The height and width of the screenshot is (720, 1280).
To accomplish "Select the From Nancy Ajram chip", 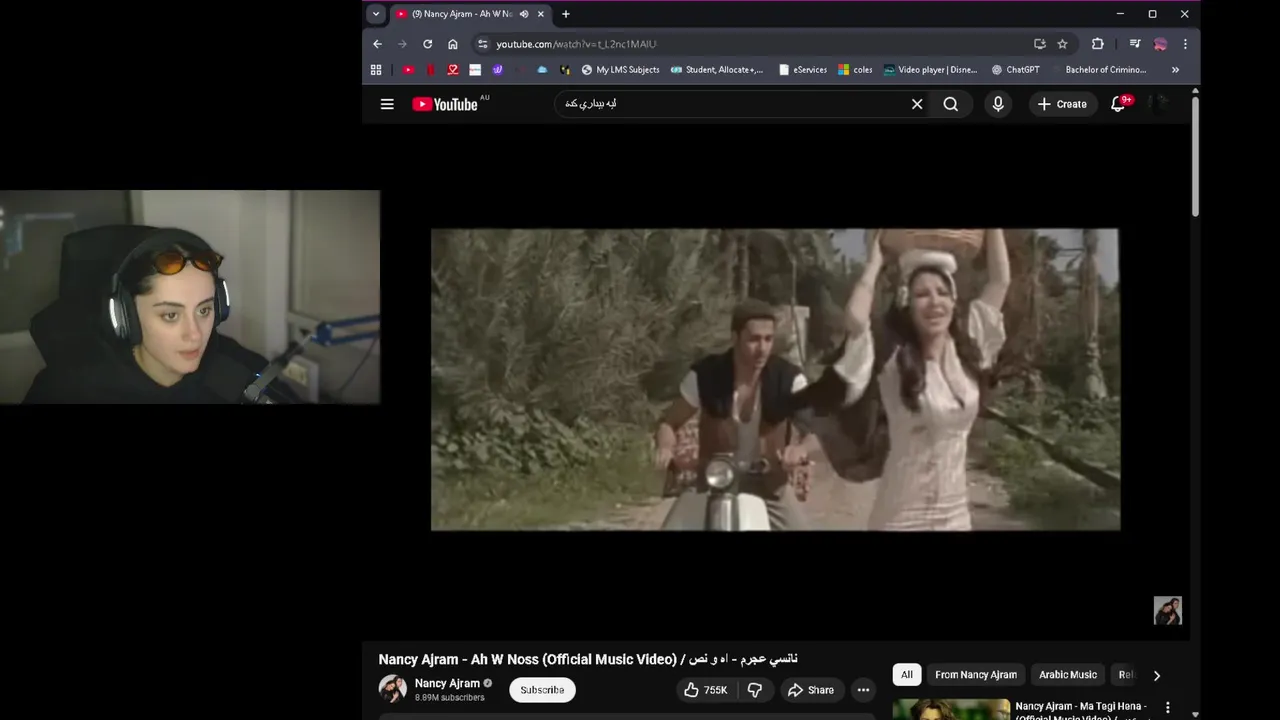I will 976,675.
